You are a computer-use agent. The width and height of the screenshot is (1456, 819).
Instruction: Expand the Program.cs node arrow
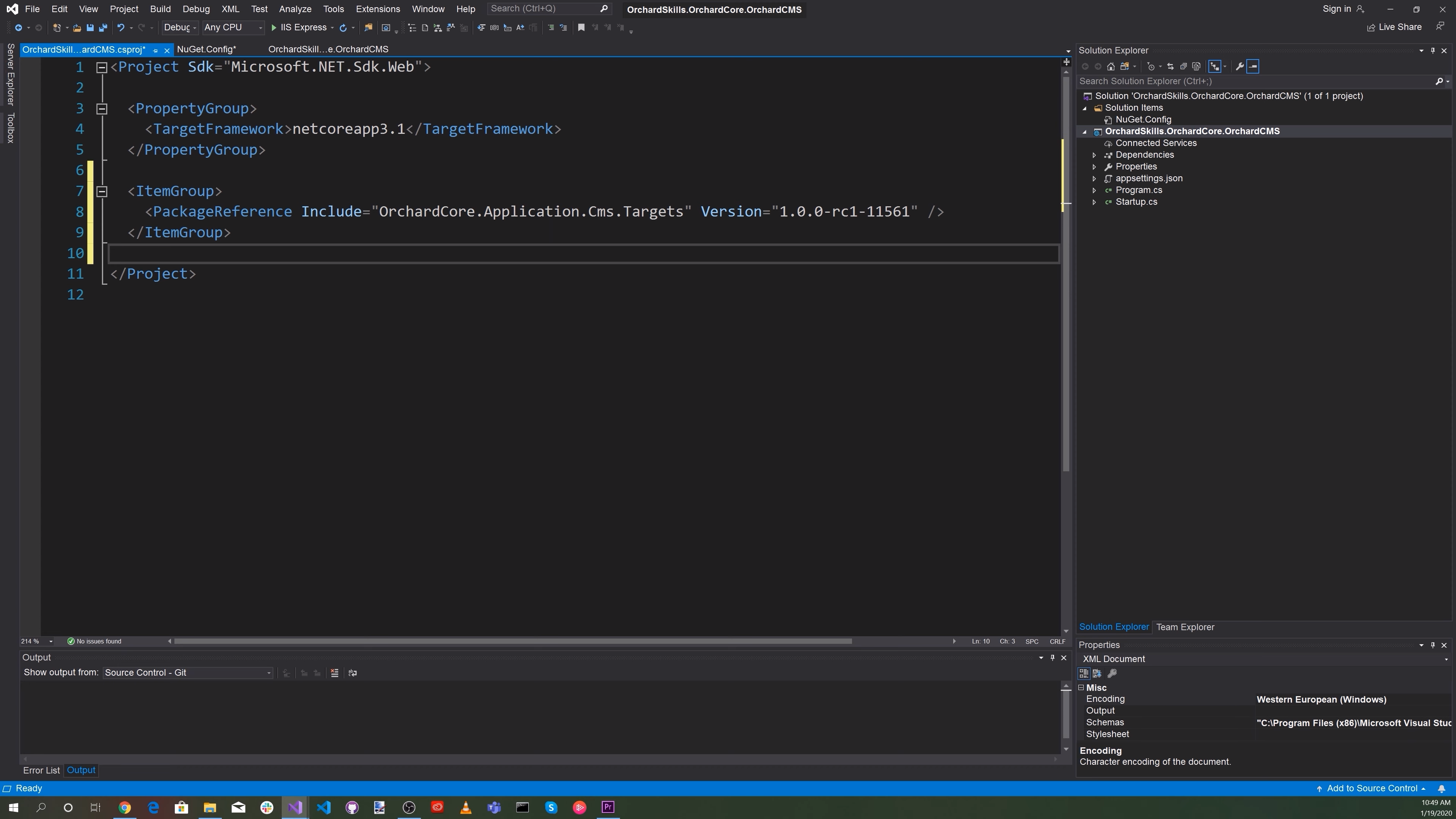coord(1094,190)
